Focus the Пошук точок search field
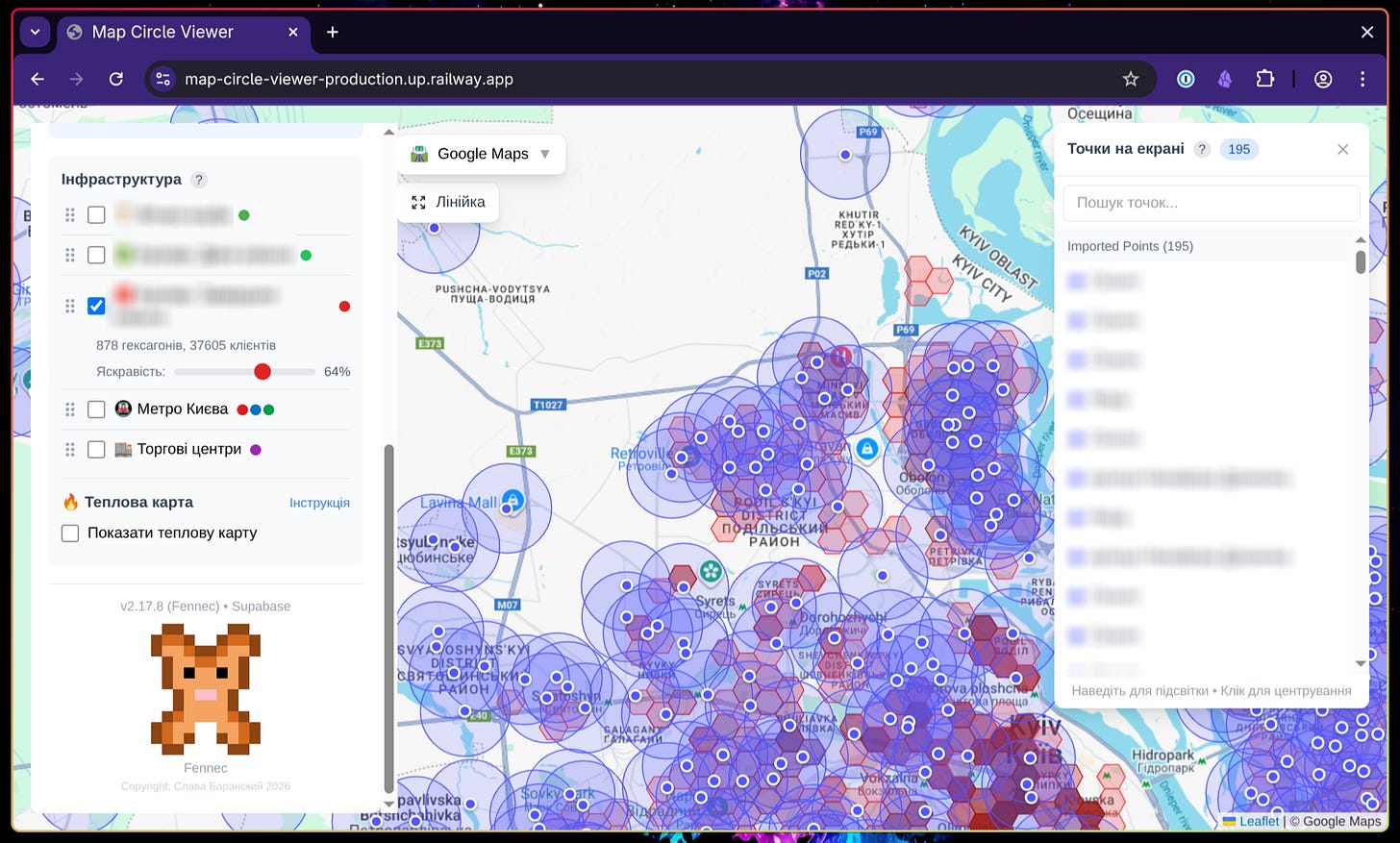Viewport: 1400px width, 843px height. tap(1212, 203)
